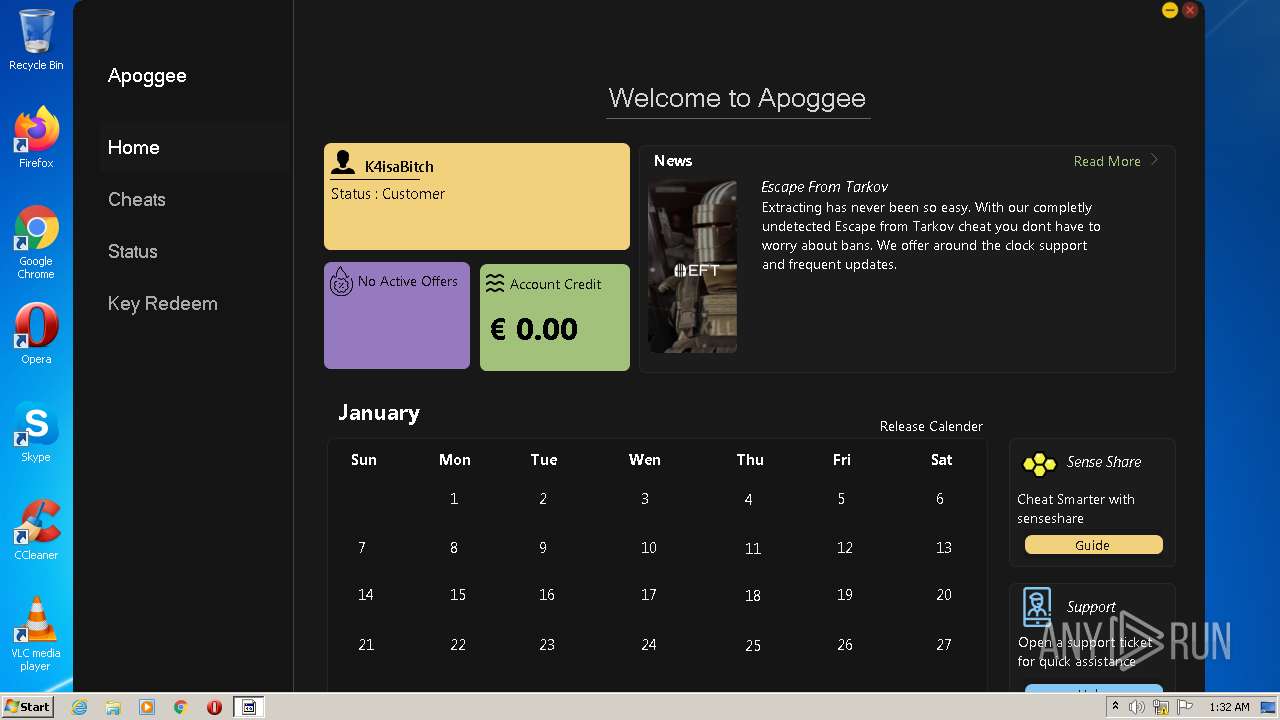Image resolution: width=1280 pixels, height=720 pixels.
Task: Click the Sense Share honeycomb icon
Action: tap(1039, 464)
